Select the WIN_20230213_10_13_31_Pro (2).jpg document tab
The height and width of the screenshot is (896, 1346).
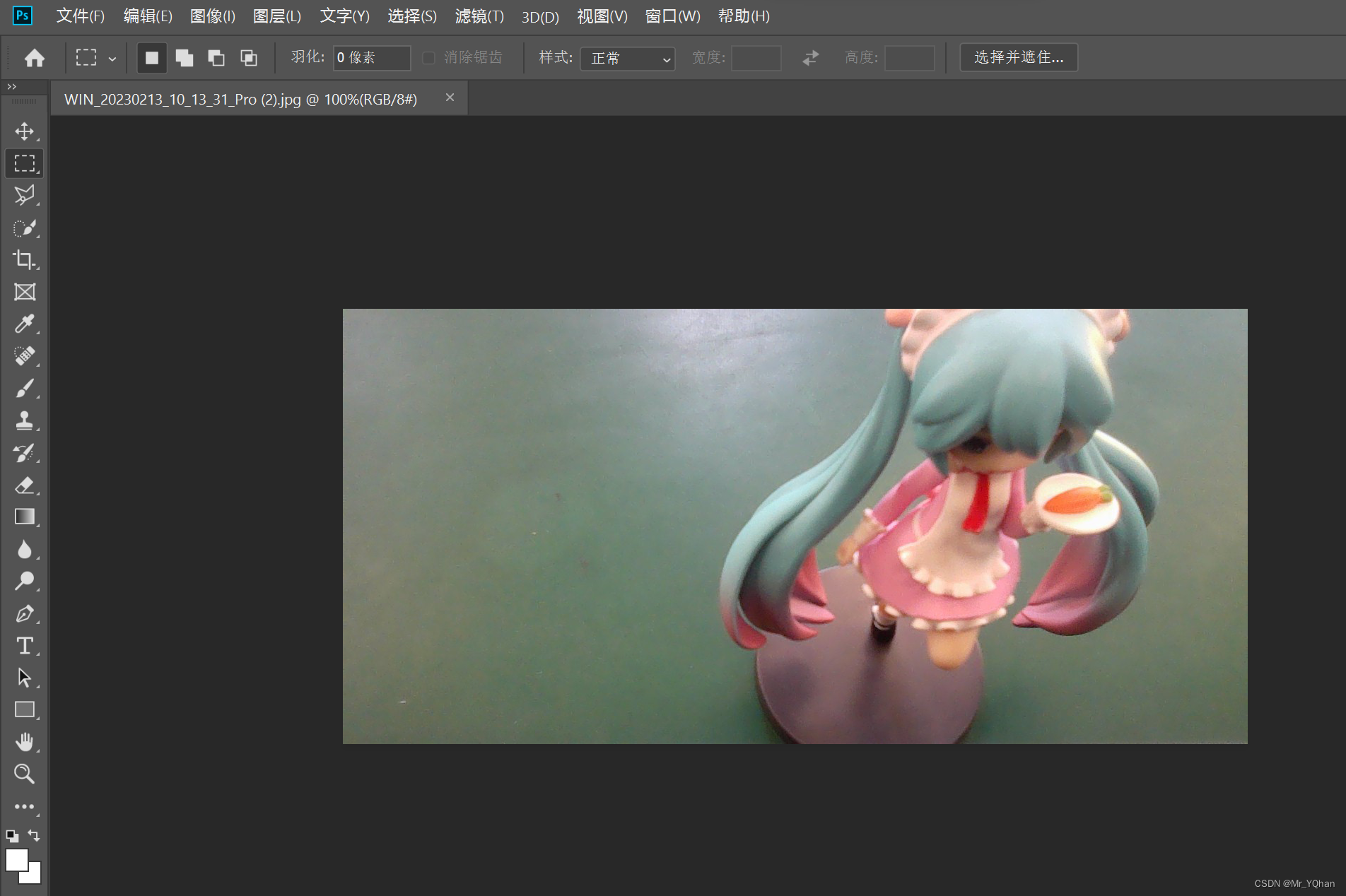tap(240, 100)
